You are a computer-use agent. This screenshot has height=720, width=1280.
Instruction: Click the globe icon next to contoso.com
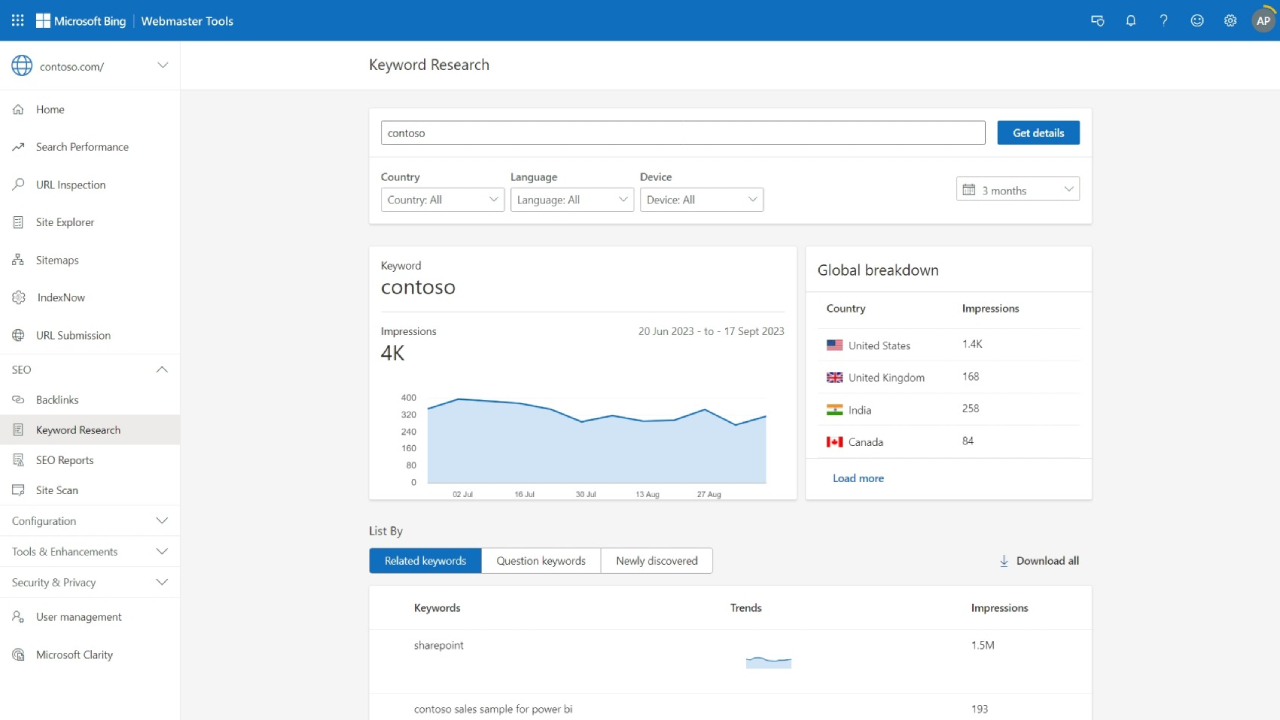tap(22, 66)
